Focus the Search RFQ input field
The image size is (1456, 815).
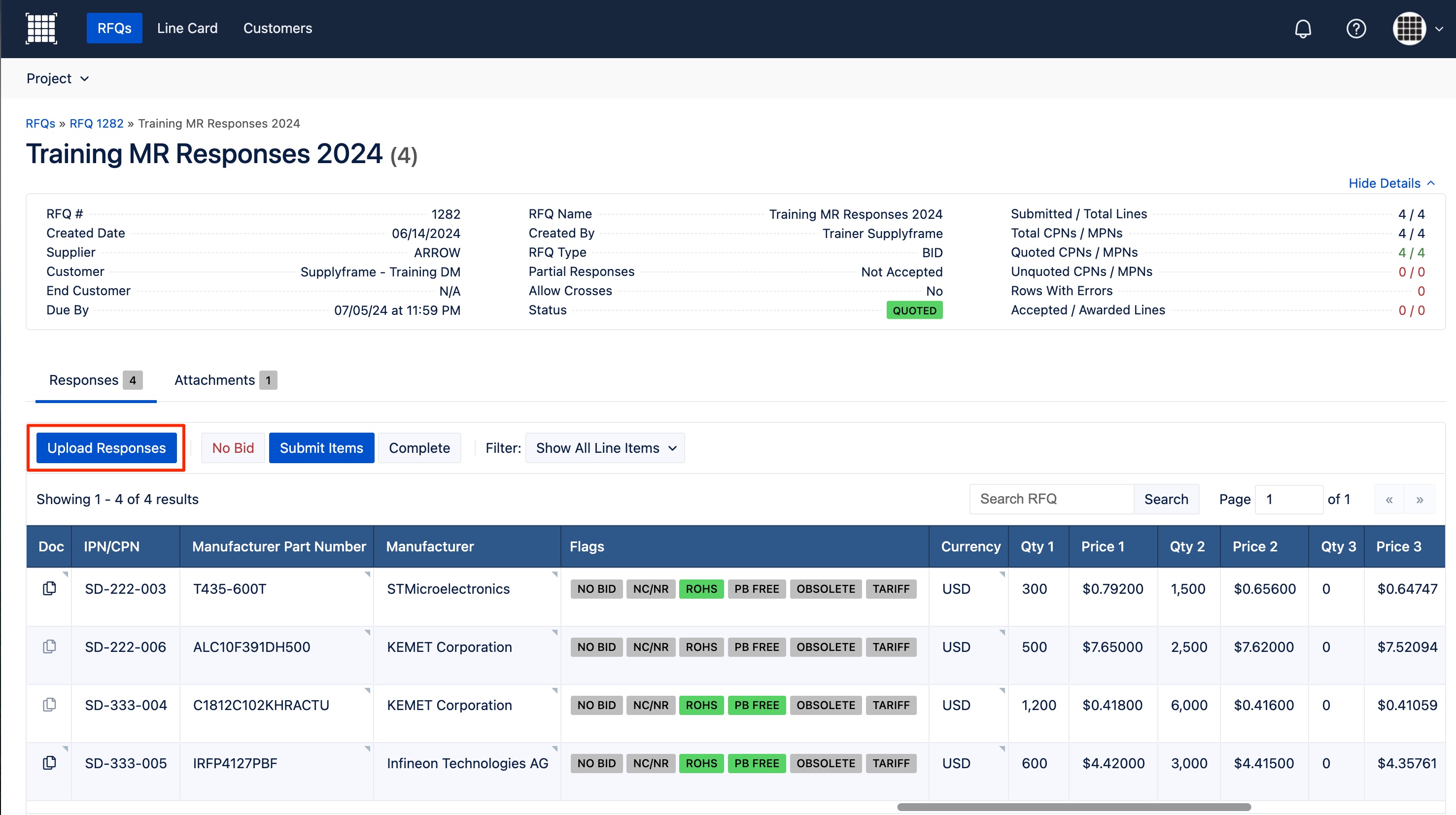pyautogui.click(x=1051, y=499)
